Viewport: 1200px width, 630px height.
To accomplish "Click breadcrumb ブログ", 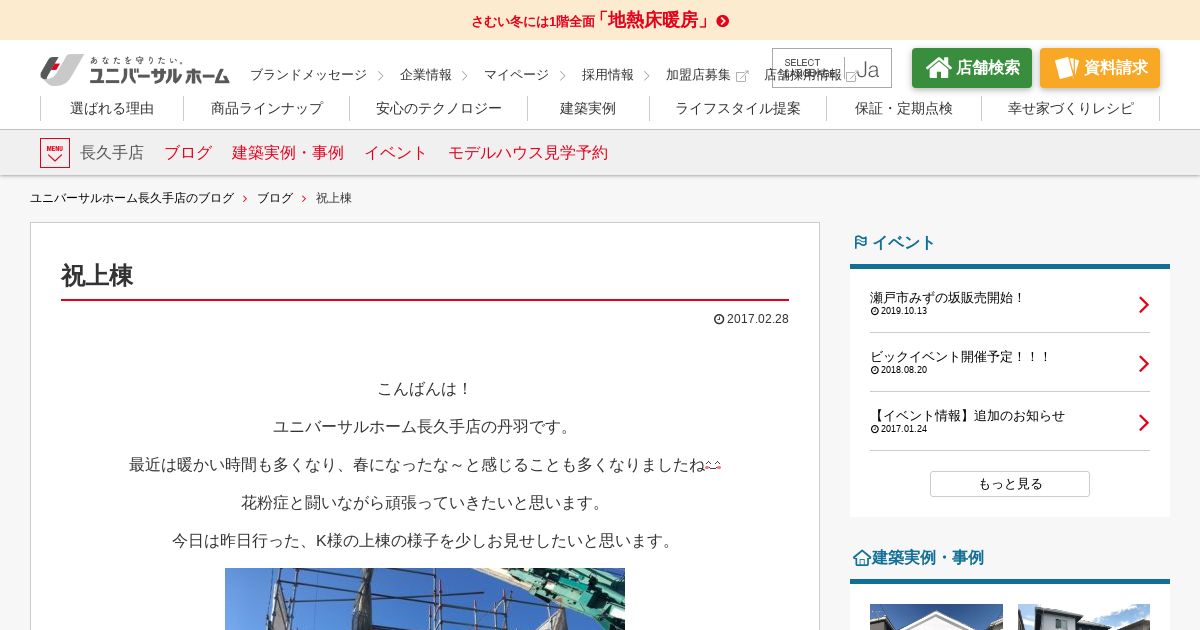I will coord(275,198).
